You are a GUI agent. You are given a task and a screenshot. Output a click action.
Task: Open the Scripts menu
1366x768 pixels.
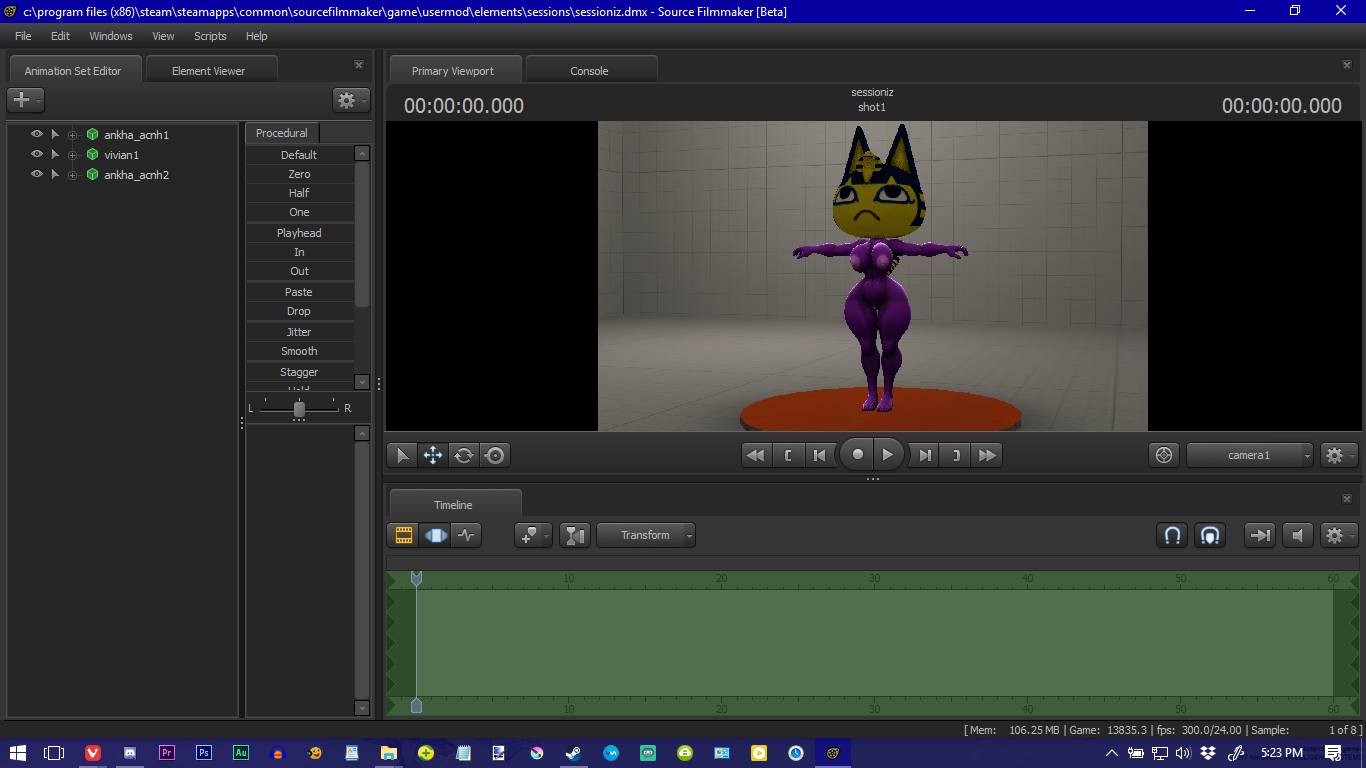[x=210, y=36]
